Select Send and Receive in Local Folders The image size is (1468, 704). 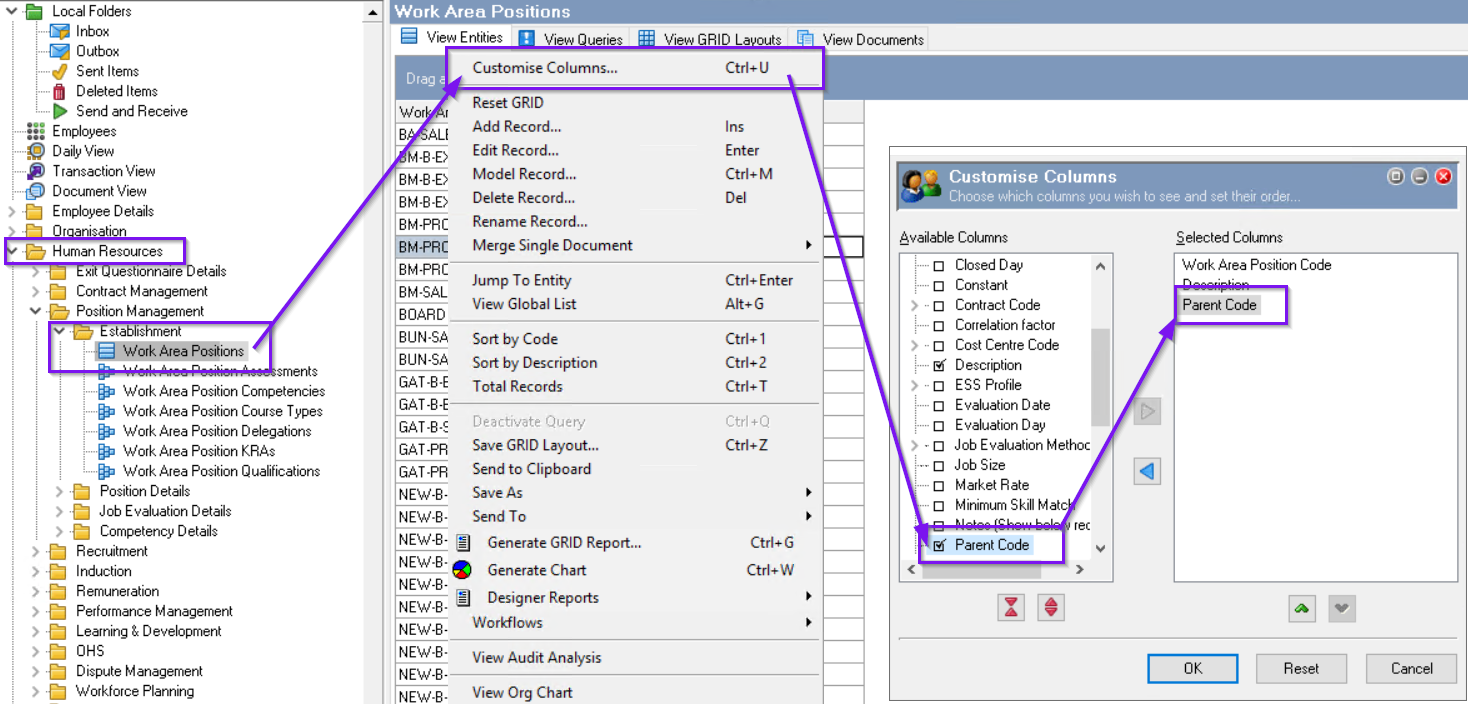click(x=131, y=111)
